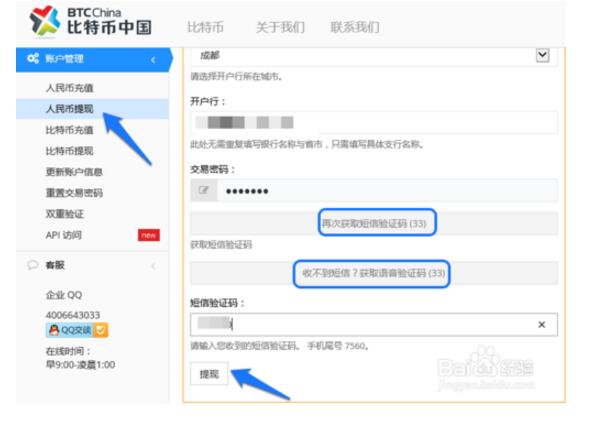Viewport: 616px width, 430px height.
Task: Click 收不到短信？获取语音验证码 button
Action: pos(374,273)
